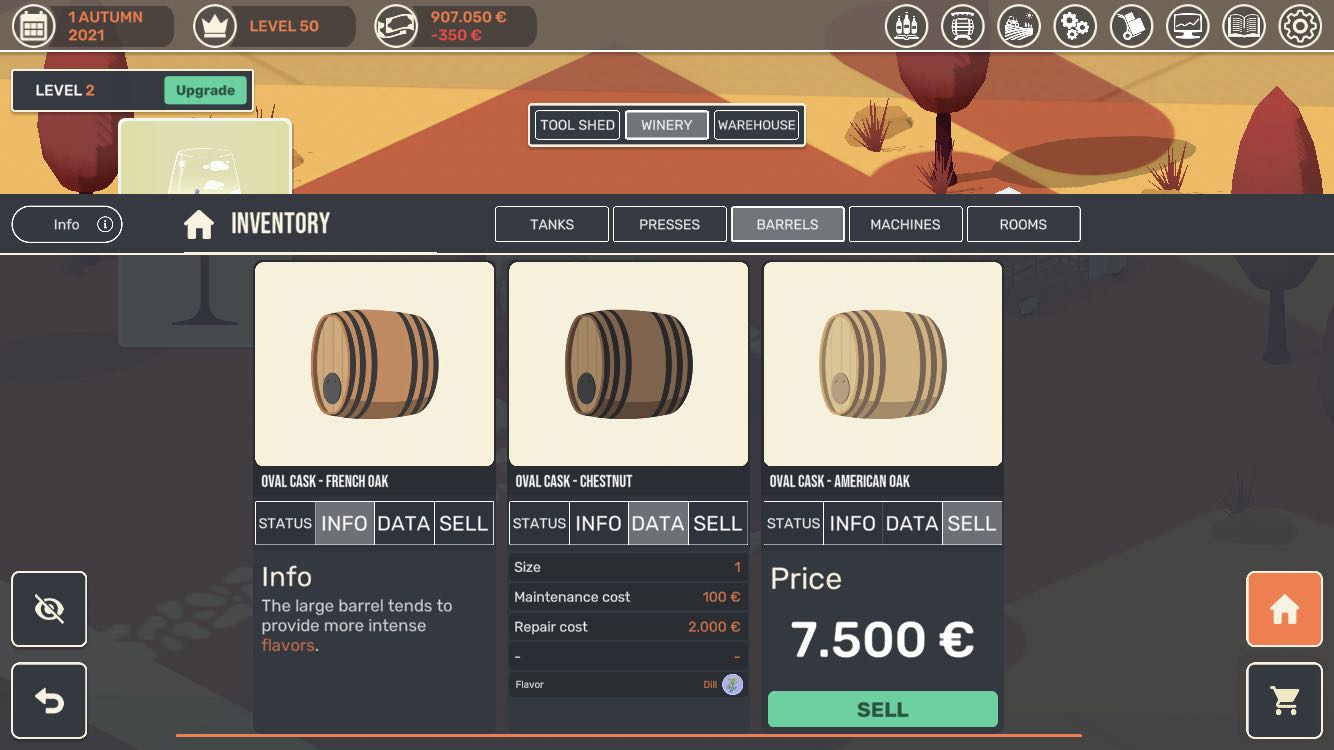
Task: Switch to the MACHINES tab
Action: (x=905, y=224)
